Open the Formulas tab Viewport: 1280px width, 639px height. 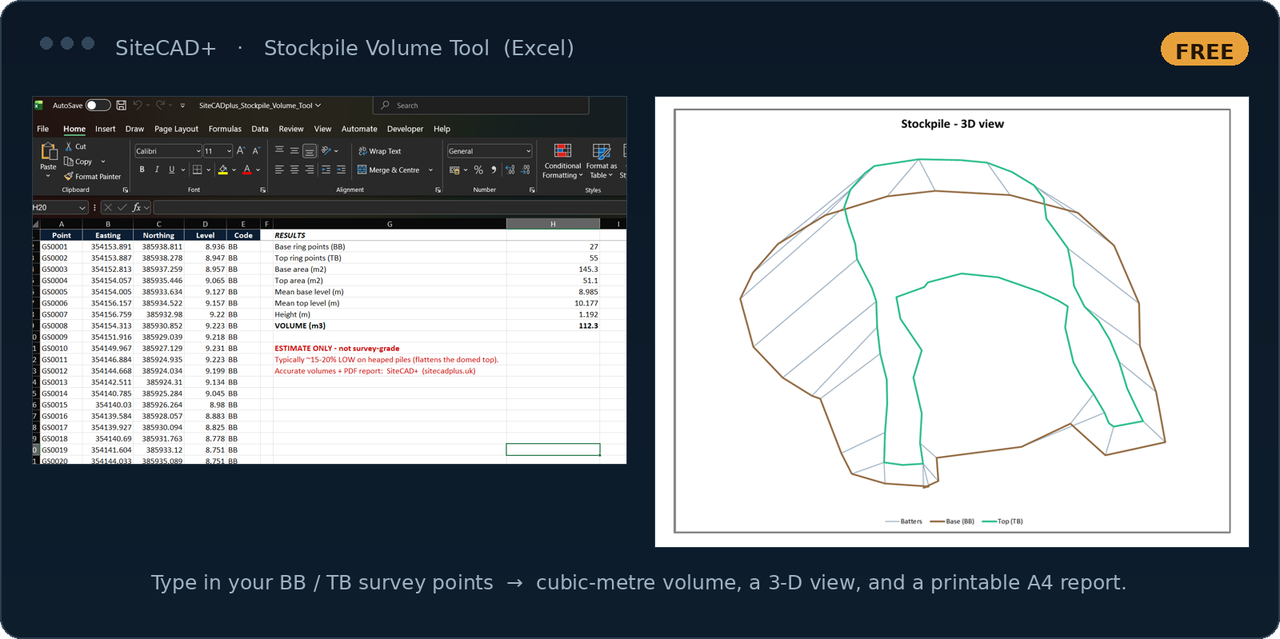(x=225, y=129)
